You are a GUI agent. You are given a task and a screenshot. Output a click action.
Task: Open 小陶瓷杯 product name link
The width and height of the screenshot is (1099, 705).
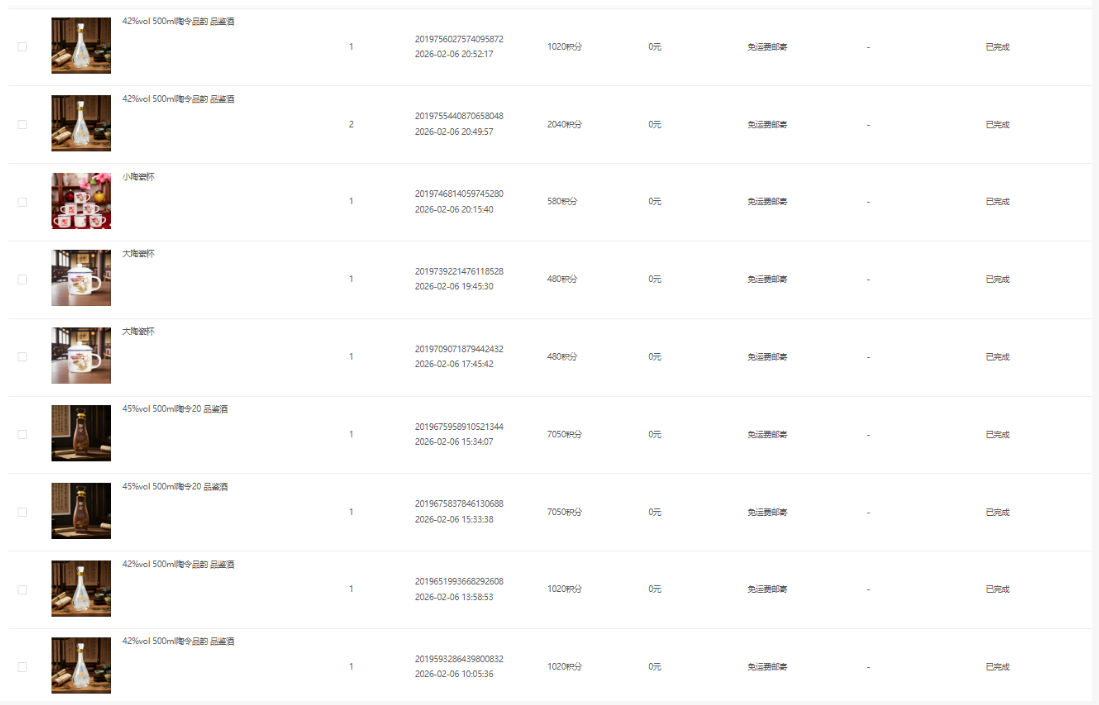[138, 177]
